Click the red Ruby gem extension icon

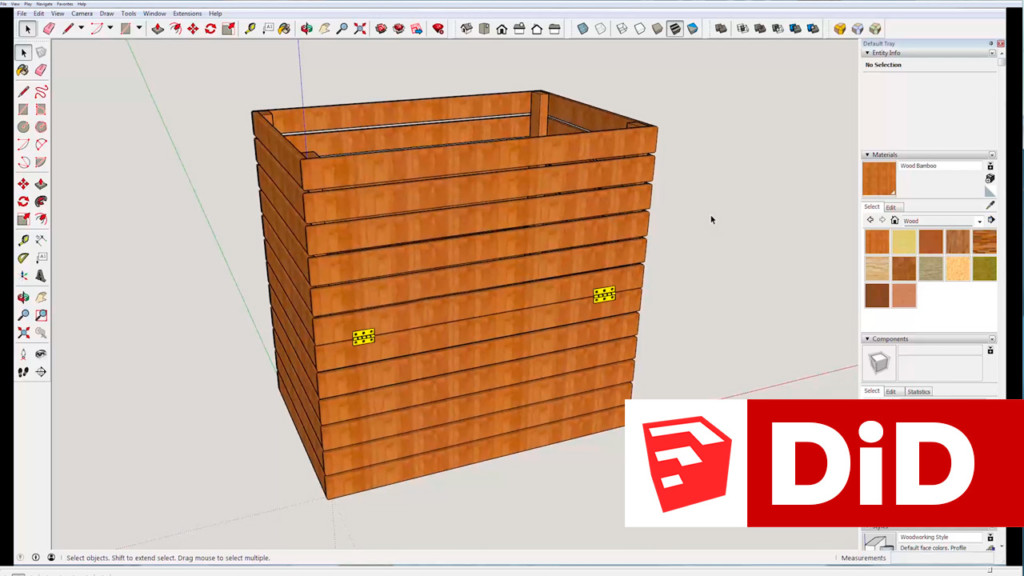pos(438,29)
